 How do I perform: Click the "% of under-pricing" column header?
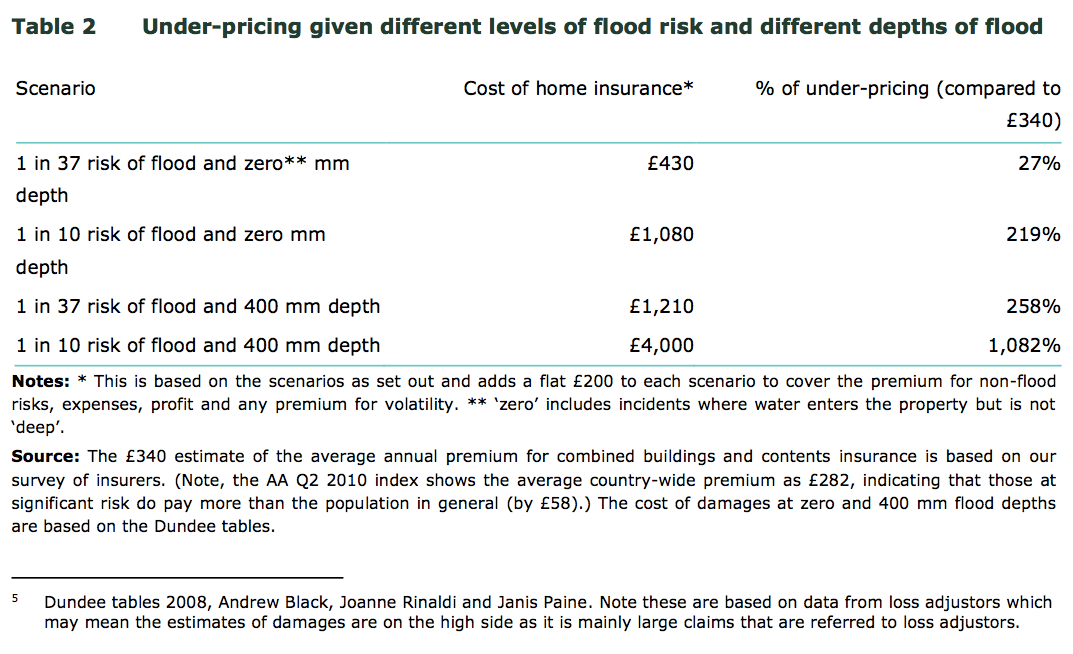[907, 88]
